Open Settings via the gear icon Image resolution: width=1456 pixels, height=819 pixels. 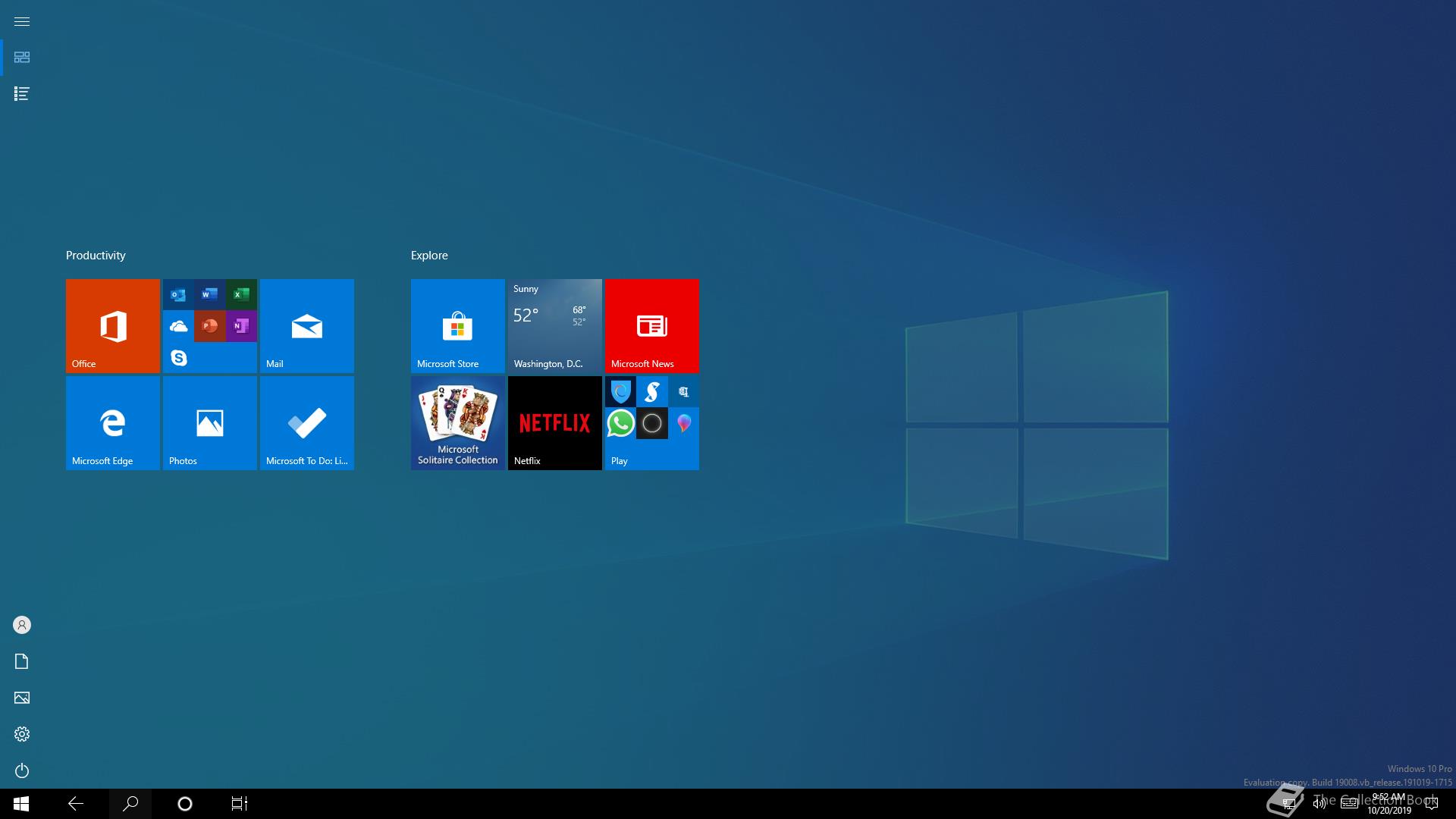tap(22, 734)
